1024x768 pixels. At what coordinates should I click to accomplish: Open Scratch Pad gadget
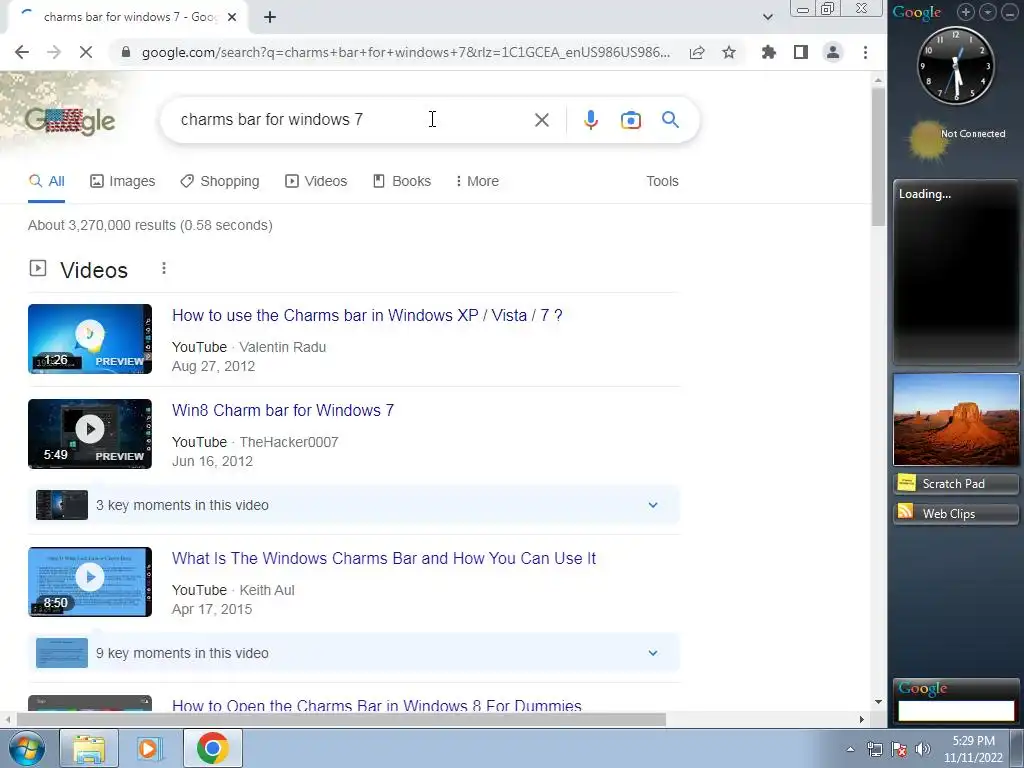pyautogui.click(x=956, y=483)
